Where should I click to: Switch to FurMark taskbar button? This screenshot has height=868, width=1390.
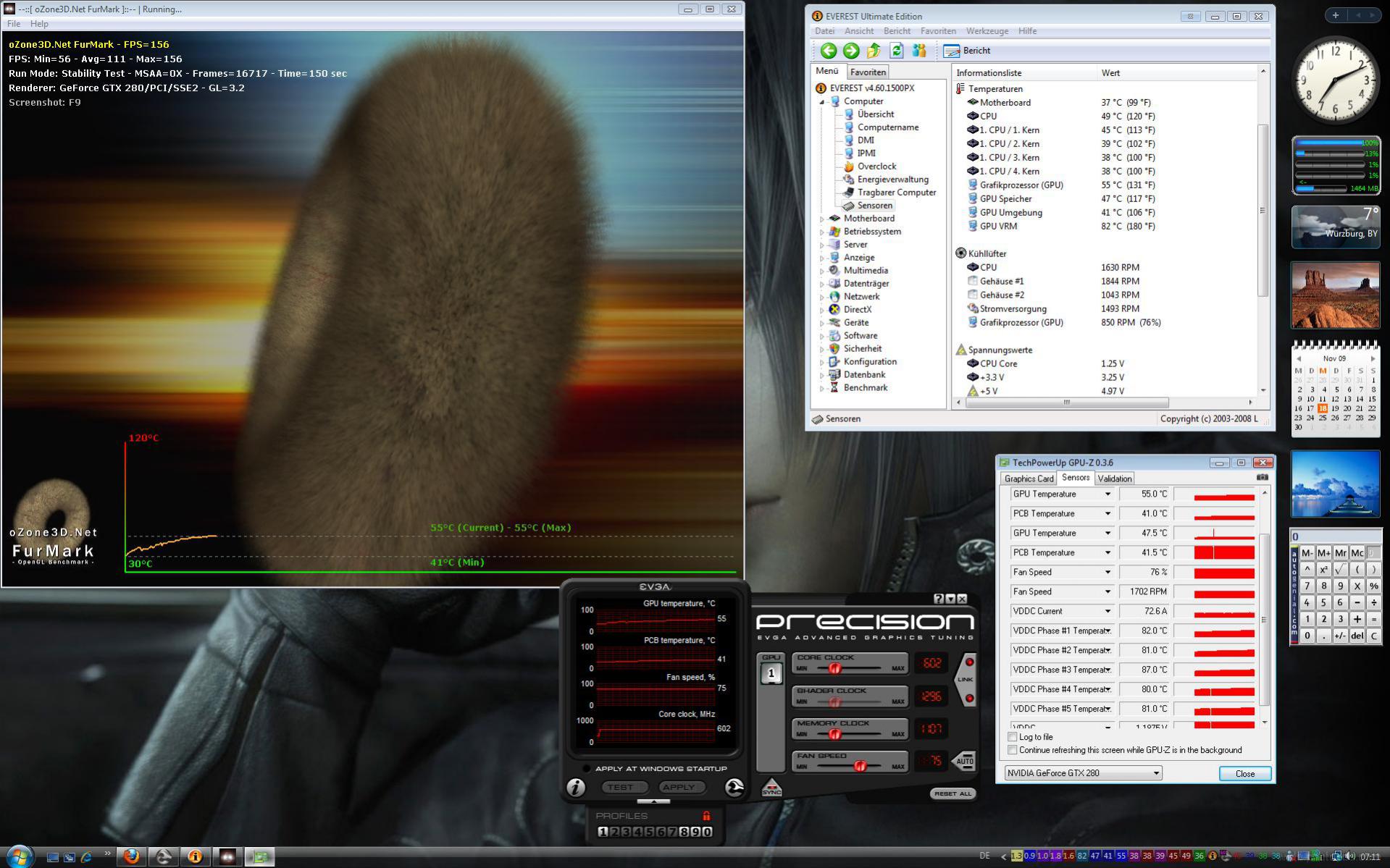tap(227, 857)
